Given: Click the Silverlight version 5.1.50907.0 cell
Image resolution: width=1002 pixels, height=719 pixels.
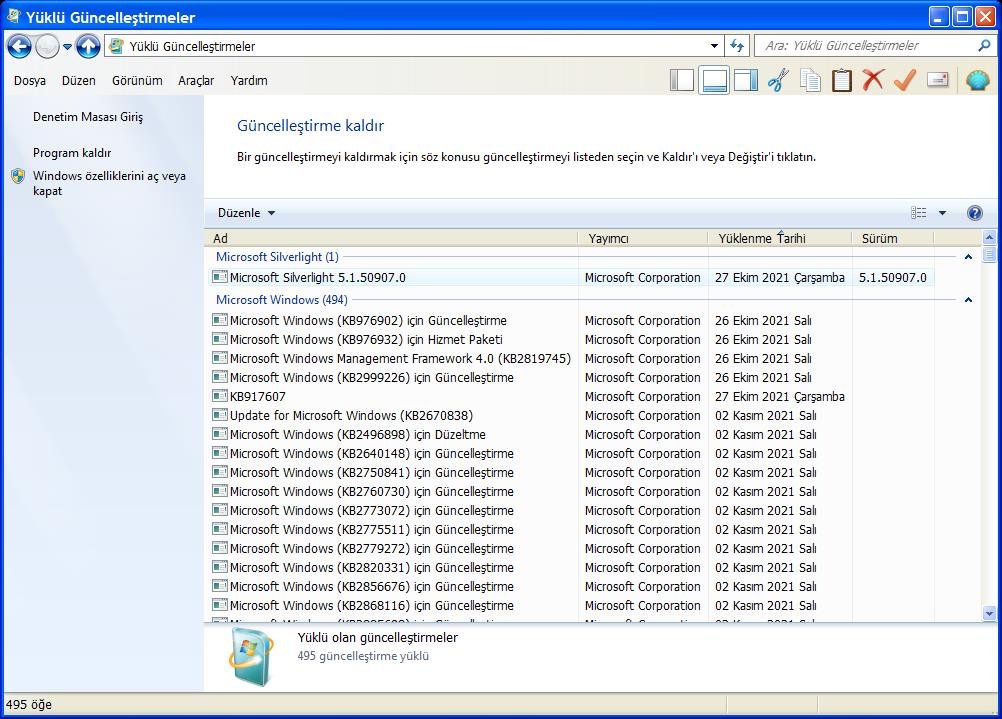Looking at the screenshot, I should 893,277.
